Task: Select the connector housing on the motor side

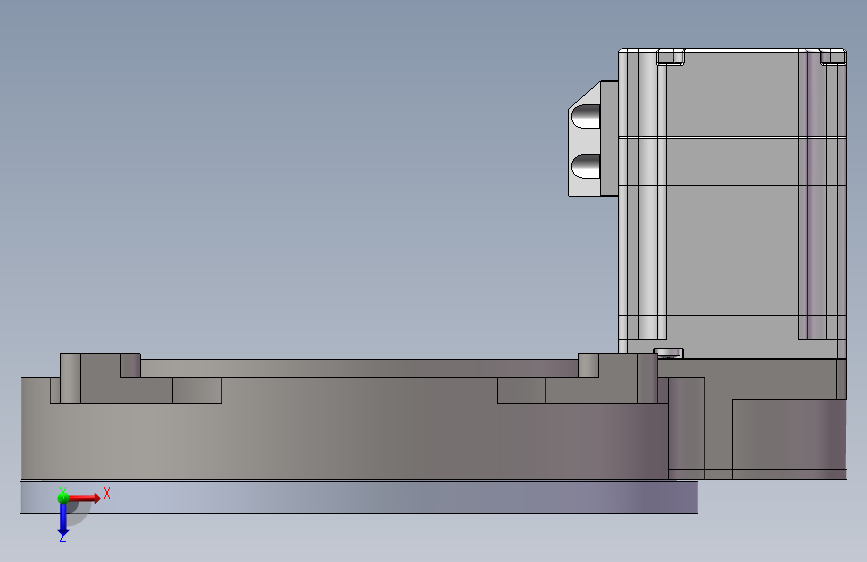Action: click(593, 138)
